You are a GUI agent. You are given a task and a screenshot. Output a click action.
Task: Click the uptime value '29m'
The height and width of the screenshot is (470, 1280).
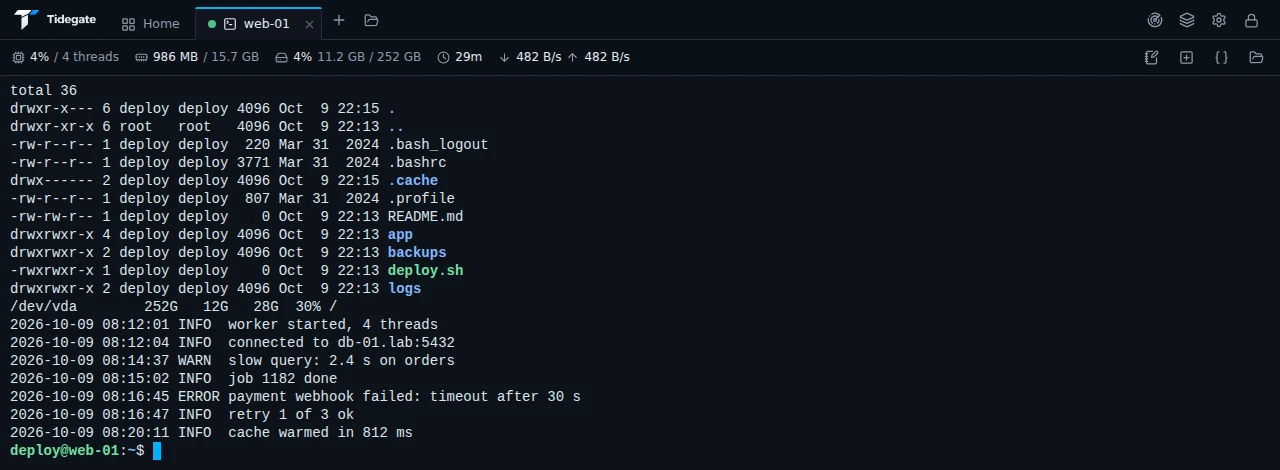point(468,57)
